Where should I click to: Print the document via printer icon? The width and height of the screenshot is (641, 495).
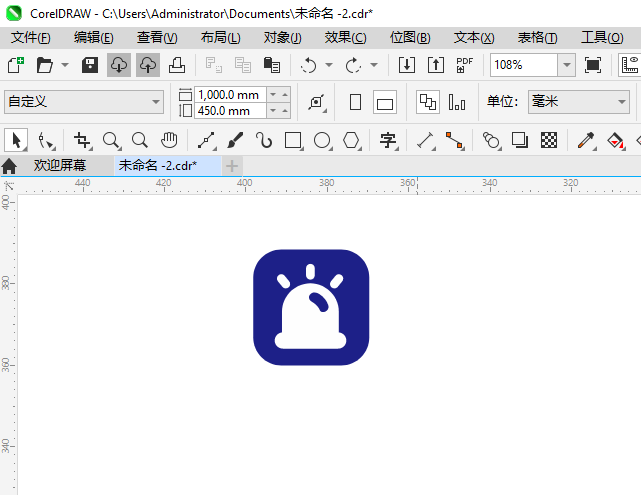coord(177,65)
